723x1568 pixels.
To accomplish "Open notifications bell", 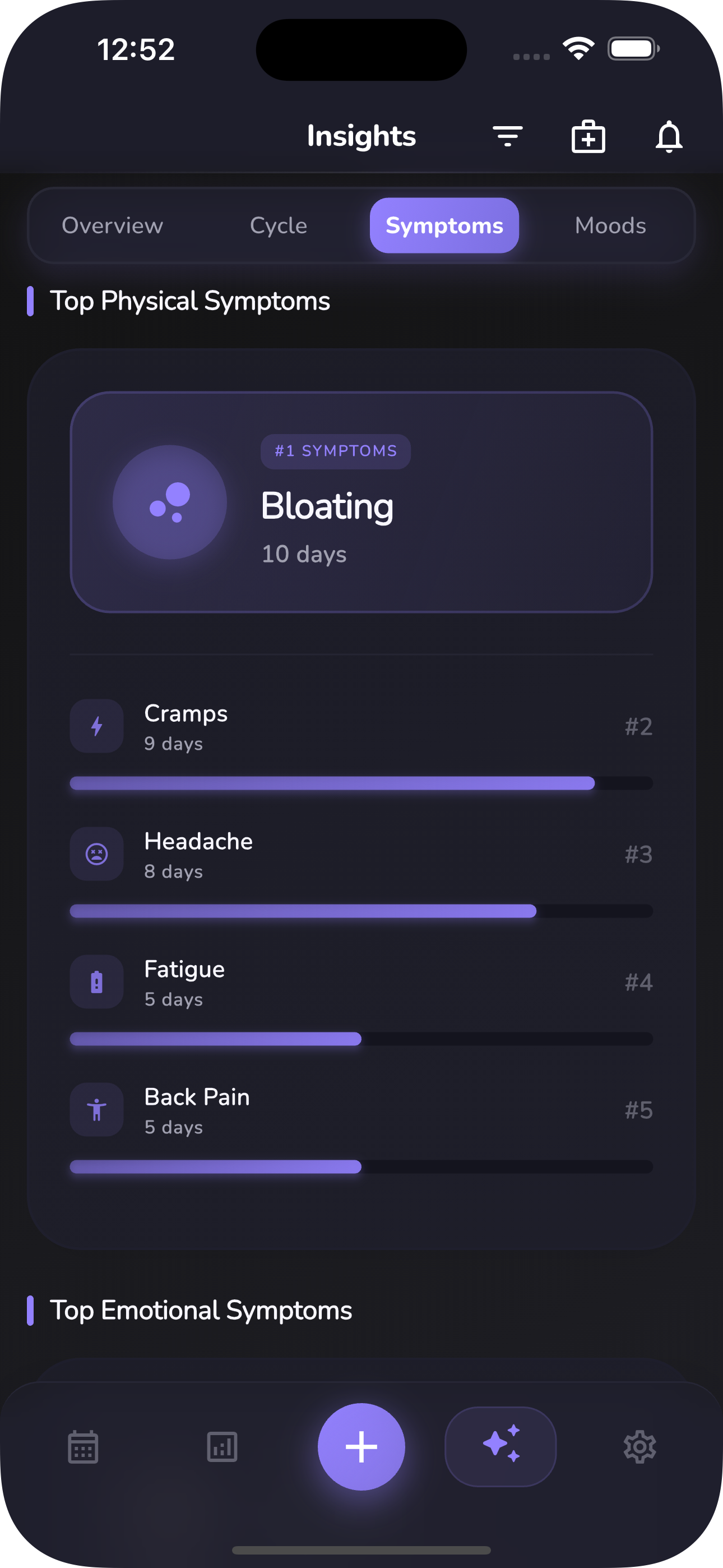I will (x=668, y=136).
